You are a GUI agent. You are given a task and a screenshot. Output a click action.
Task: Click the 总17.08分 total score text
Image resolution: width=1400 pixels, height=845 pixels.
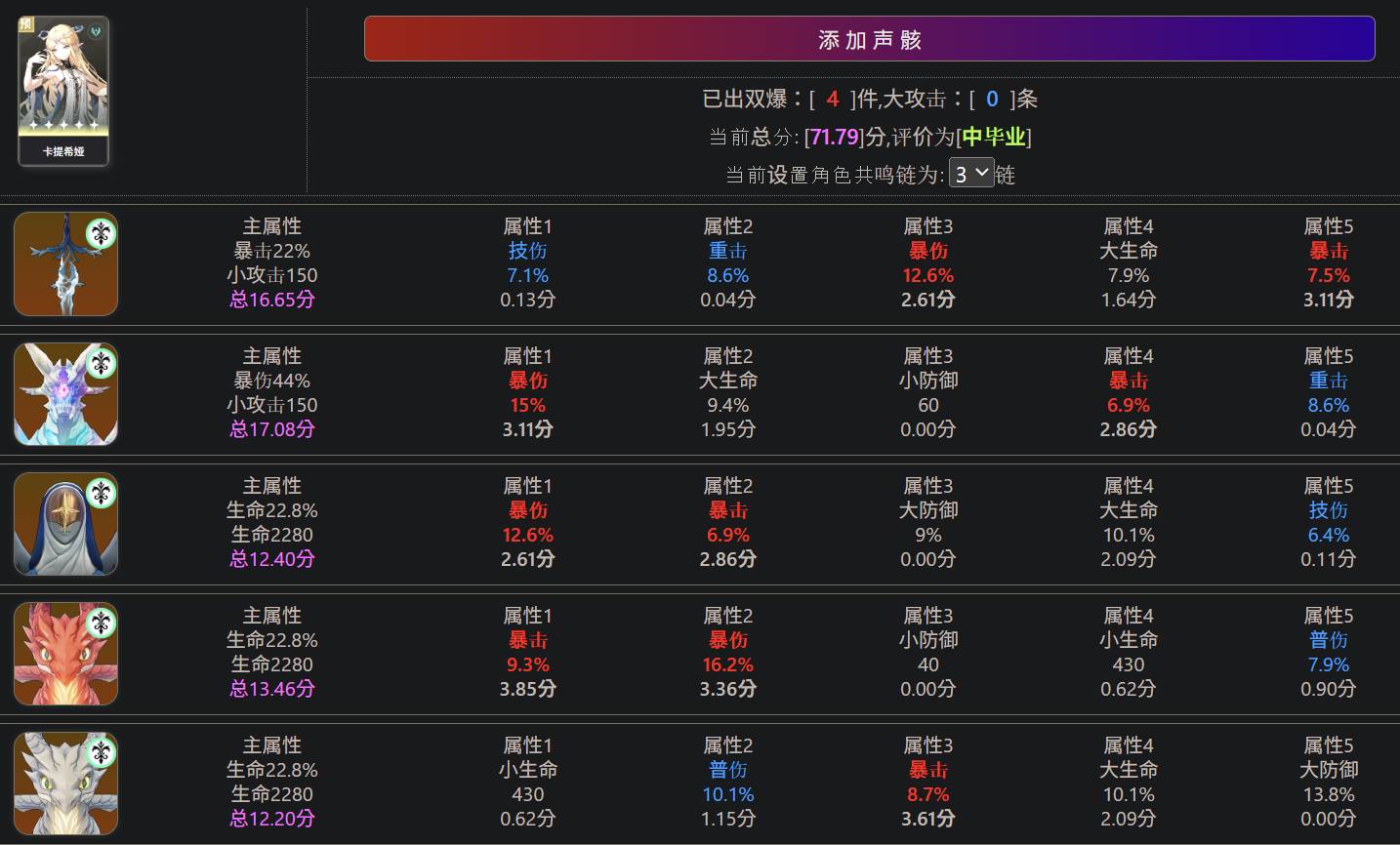coord(272,429)
